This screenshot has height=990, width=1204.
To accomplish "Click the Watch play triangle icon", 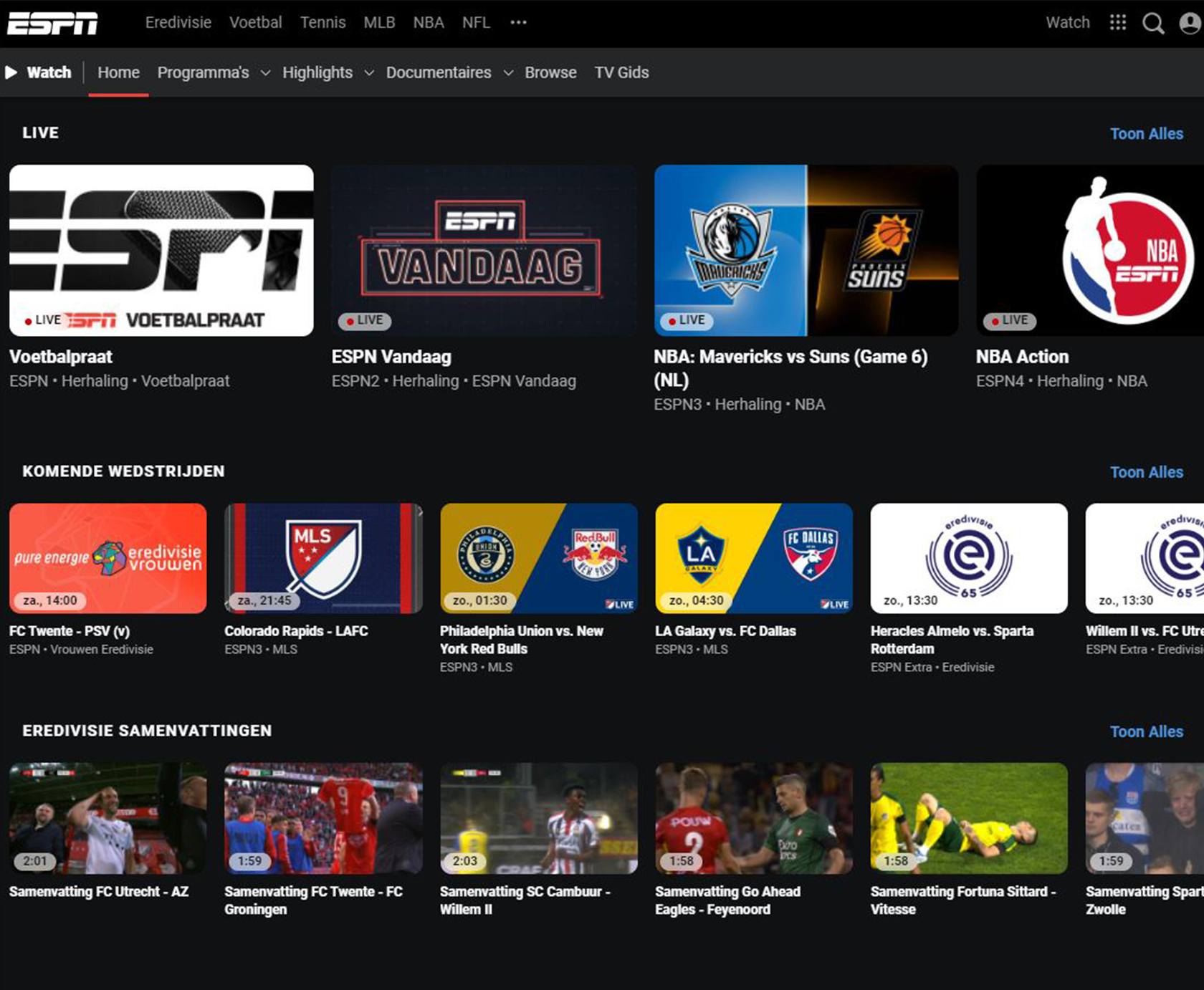I will pos(11,72).
